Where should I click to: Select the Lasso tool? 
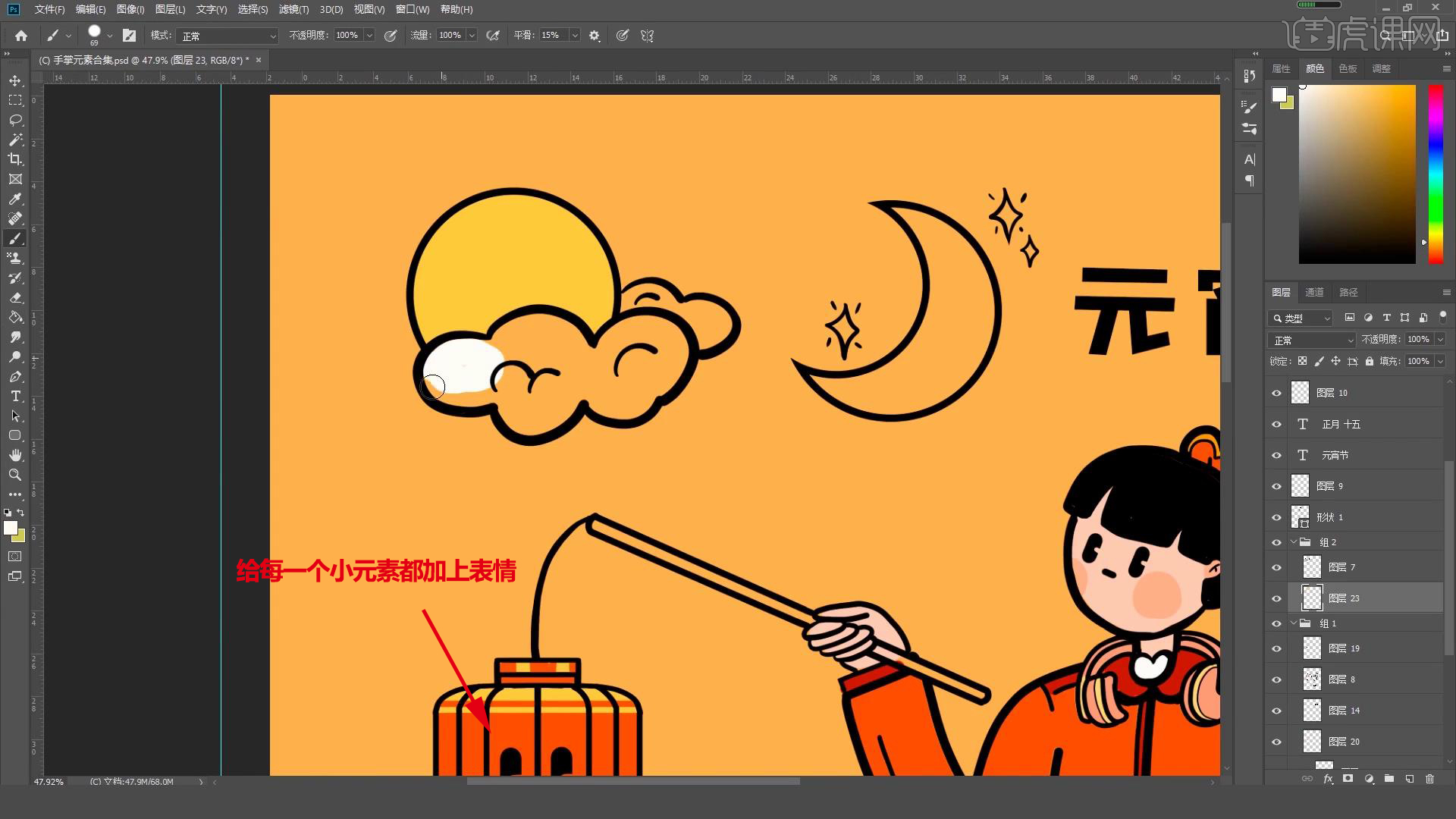pyautogui.click(x=15, y=120)
